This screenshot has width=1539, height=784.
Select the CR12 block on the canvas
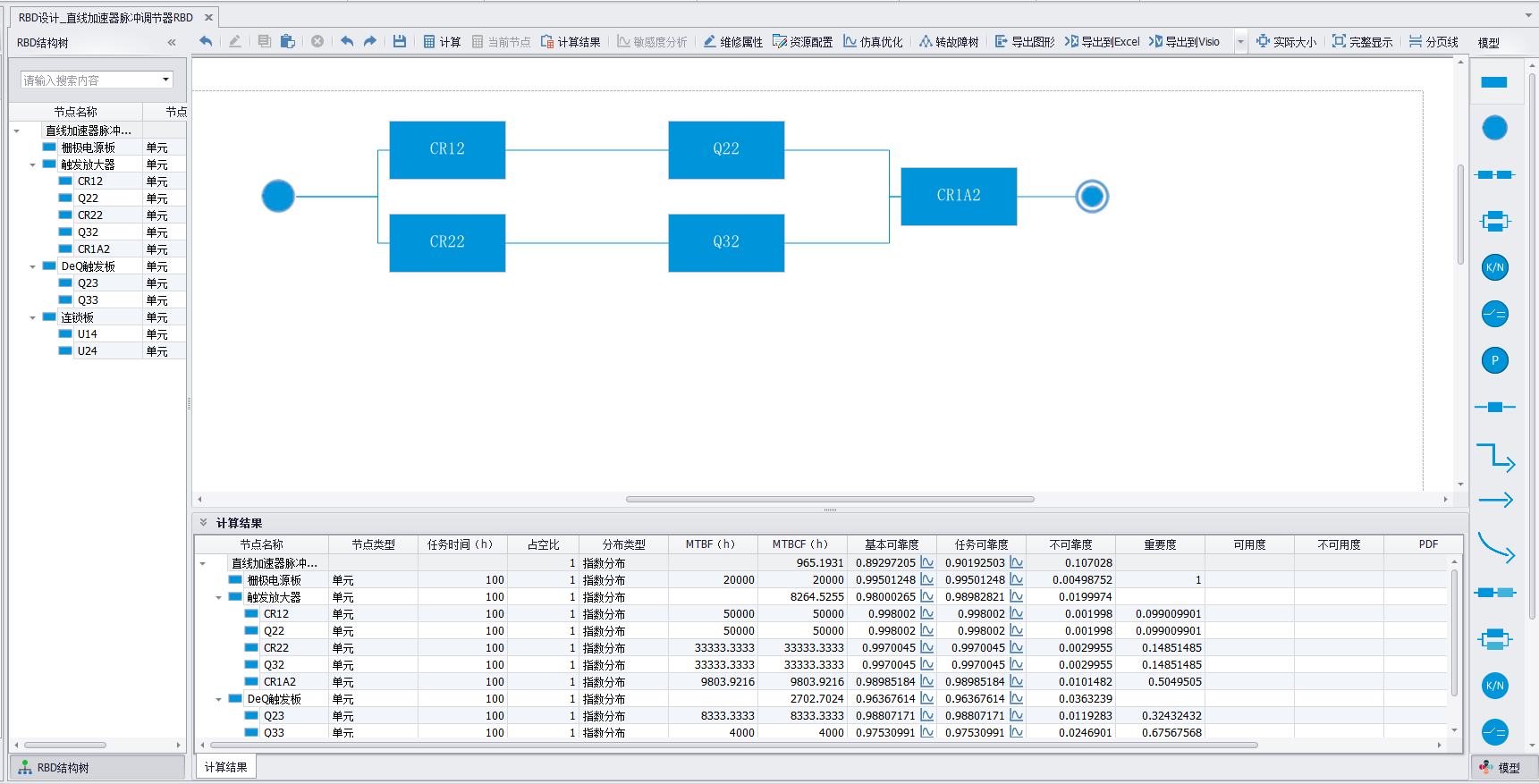[447, 149]
